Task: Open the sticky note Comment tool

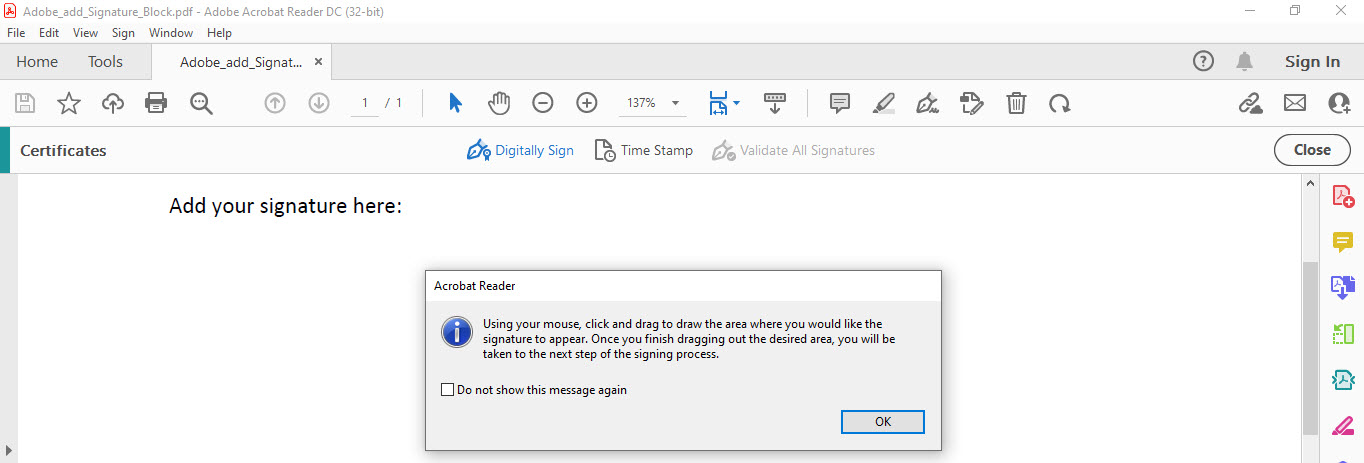Action: pos(840,103)
